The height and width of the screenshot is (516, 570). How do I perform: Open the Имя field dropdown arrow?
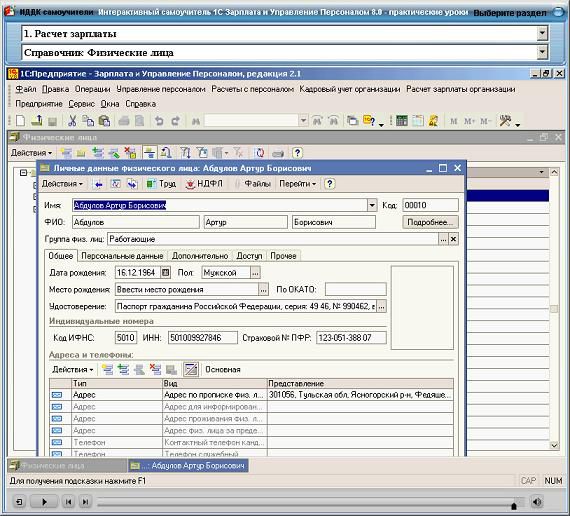tap(372, 205)
